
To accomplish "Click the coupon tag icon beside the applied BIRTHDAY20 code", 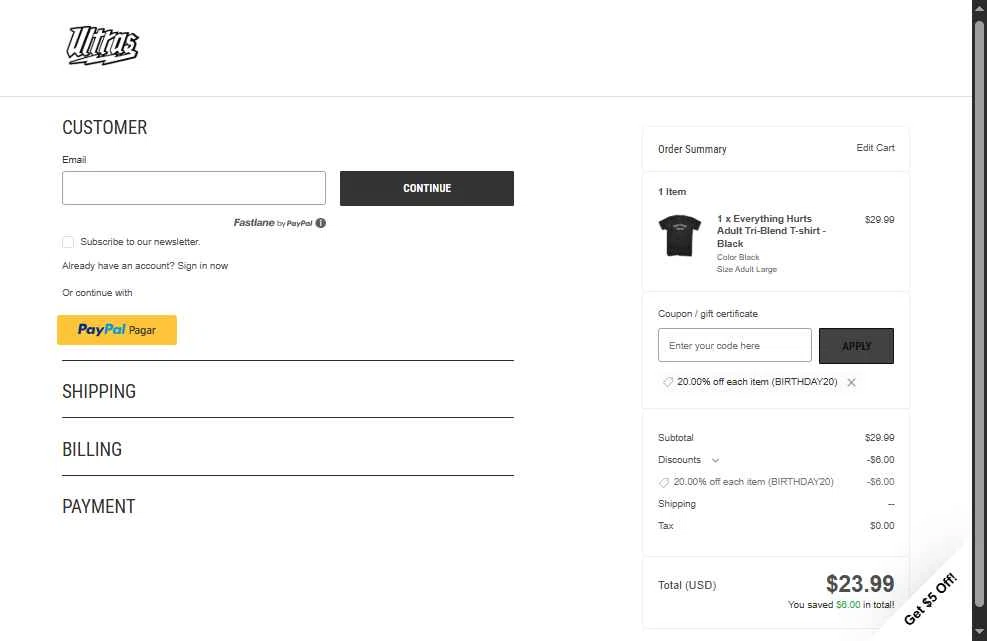I will (x=668, y=382).
